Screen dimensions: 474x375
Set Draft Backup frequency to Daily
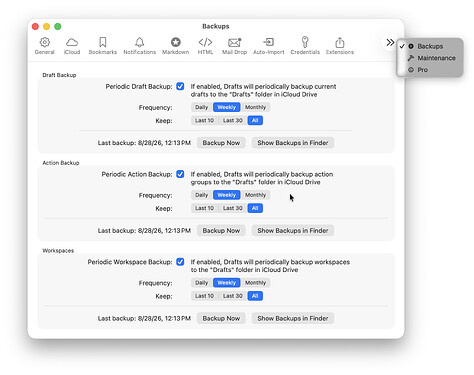coord(202,107)
